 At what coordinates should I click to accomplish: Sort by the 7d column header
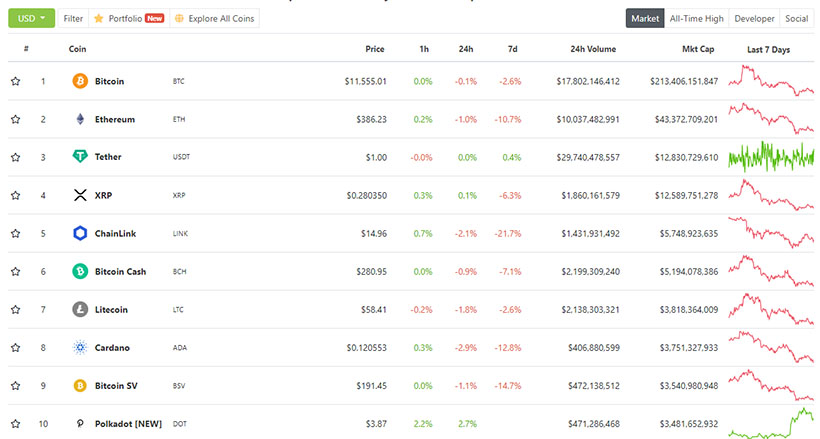point(512,49)
